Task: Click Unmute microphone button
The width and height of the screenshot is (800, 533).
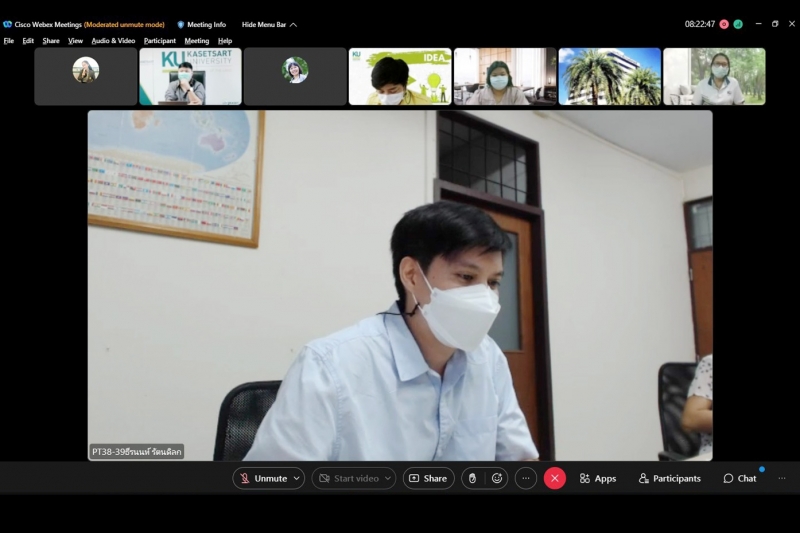Action: click(x=262, y=478)
